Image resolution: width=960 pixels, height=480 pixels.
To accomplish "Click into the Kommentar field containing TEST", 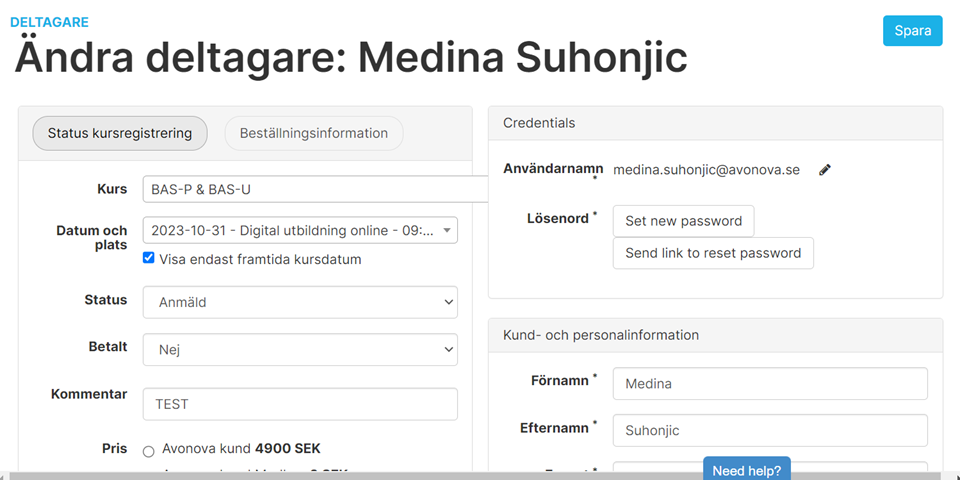I will [299, 404].
